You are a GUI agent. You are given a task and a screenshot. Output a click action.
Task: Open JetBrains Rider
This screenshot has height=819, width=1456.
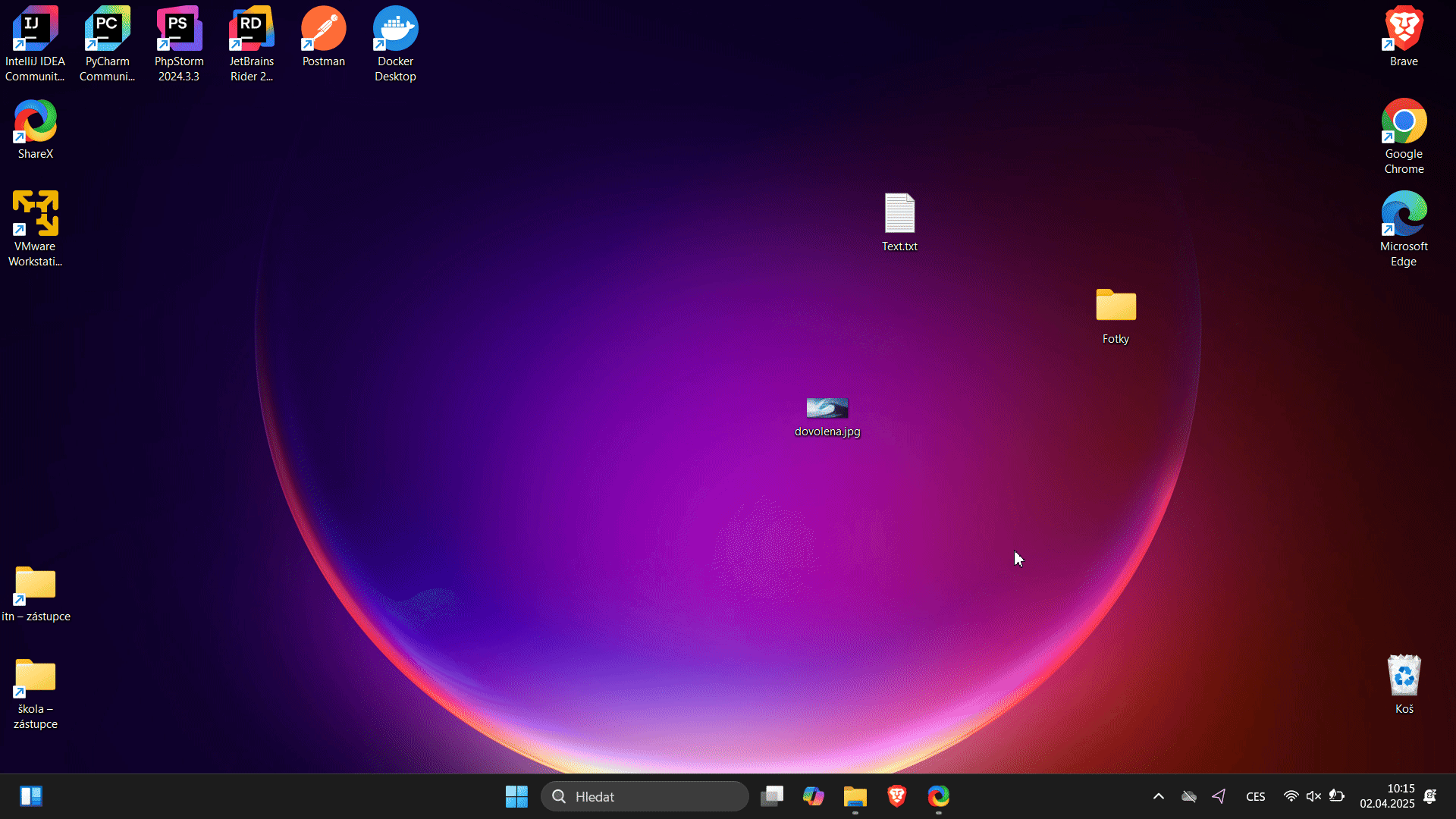point(251,30)
